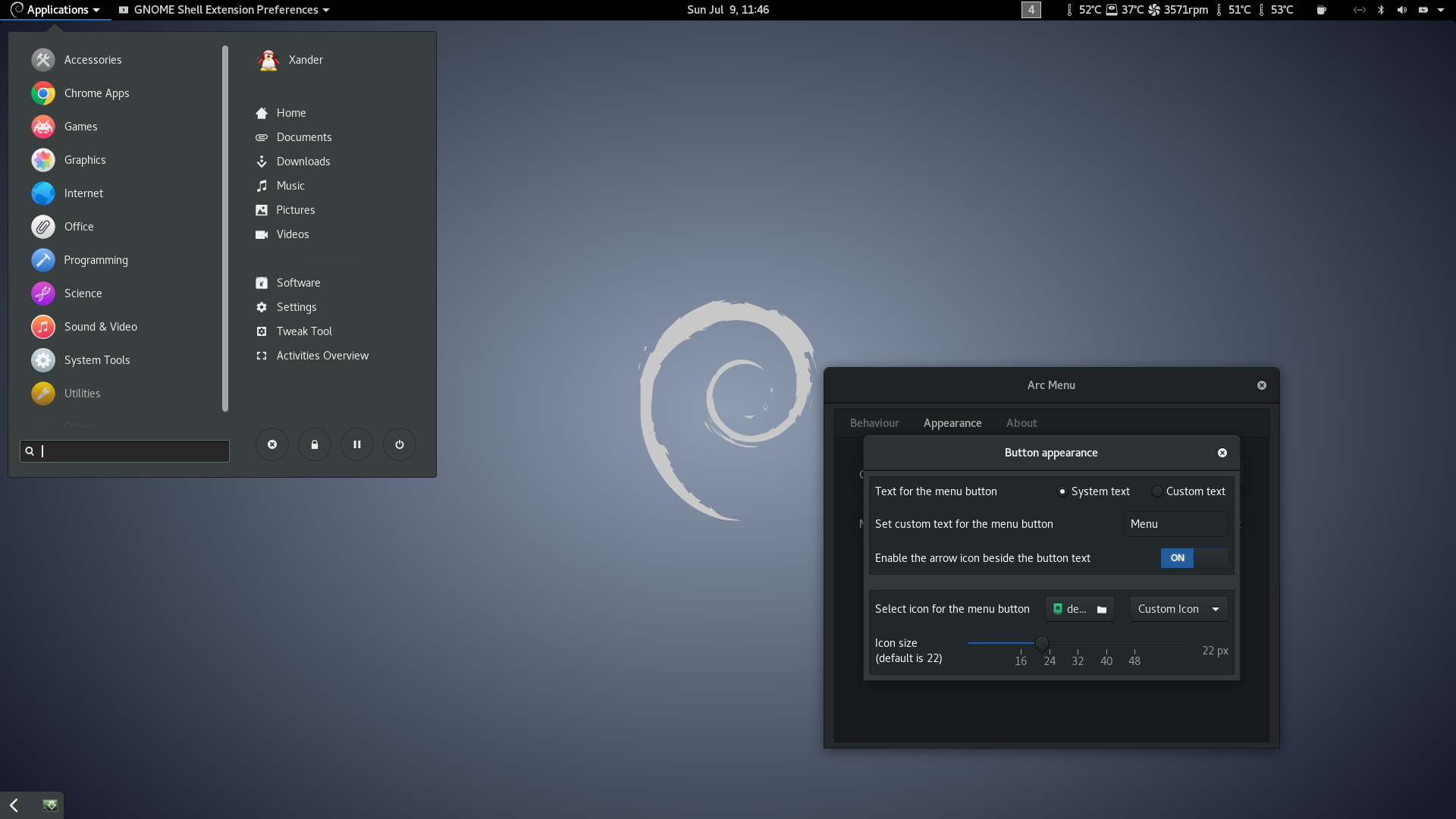This screenshot has width=1456, height=819.
Task: Click the icon size slider handle
Action: (x=1042, y=644)
